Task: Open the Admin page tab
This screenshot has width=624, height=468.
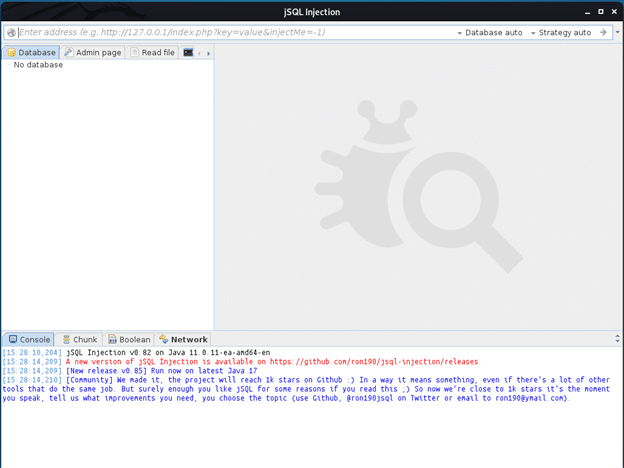Action: [x=93, y=52]
